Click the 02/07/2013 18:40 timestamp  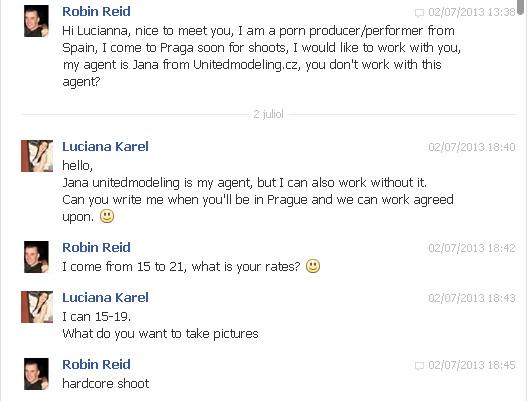472,147
